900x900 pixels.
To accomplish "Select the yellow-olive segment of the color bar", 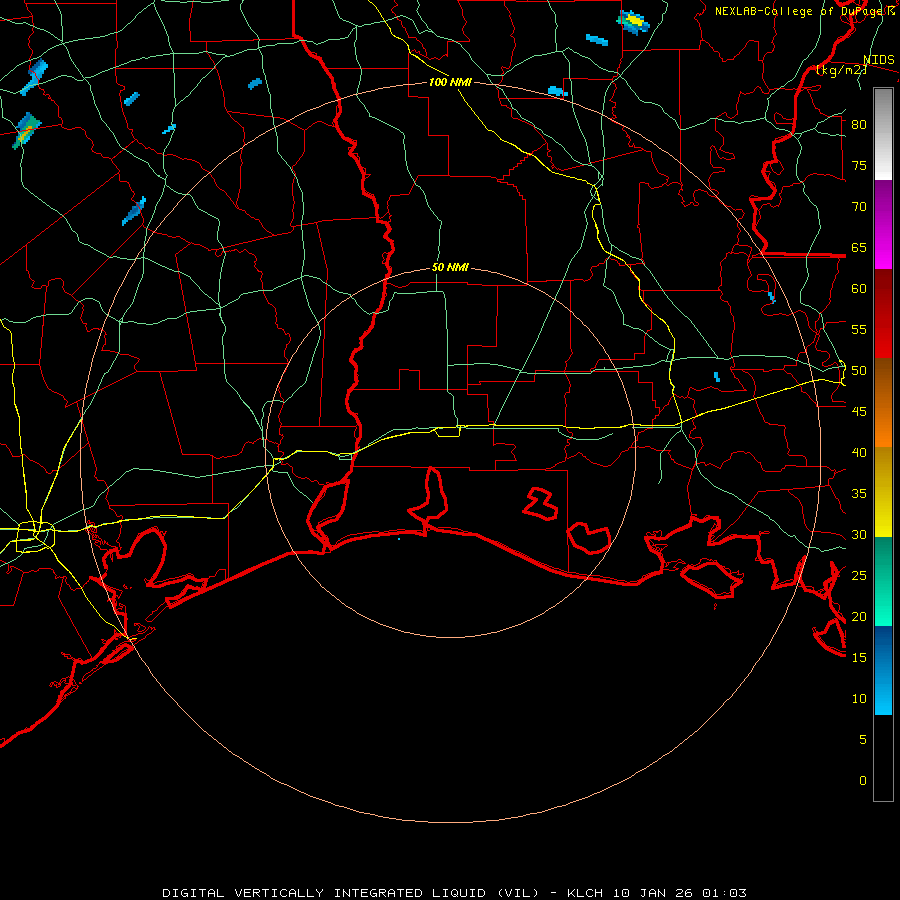I will click(x=883, y=492).
